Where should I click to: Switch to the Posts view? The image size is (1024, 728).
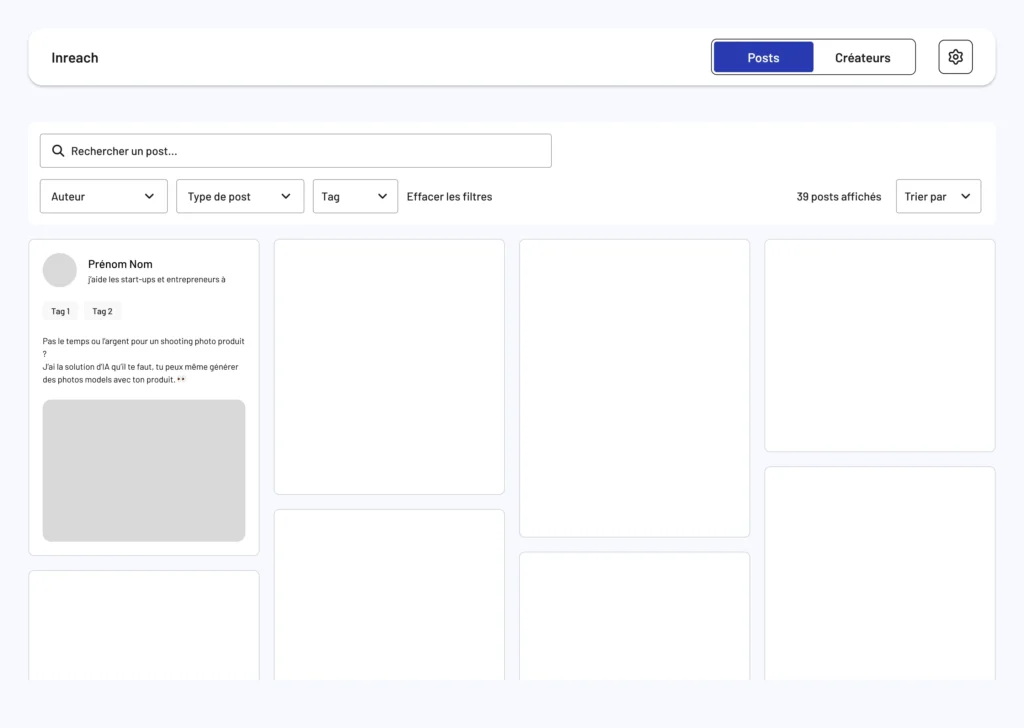(763, 58)
